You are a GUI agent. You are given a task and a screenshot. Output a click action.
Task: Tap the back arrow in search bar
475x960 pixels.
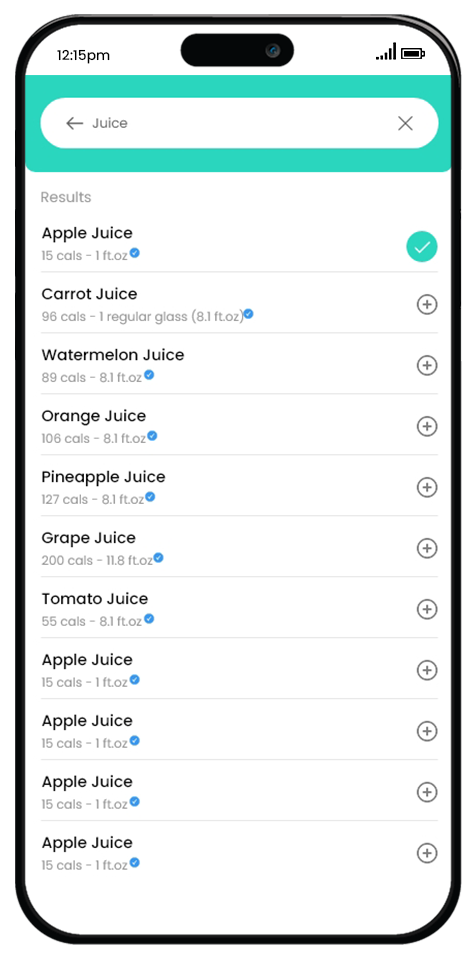[74, 123]
